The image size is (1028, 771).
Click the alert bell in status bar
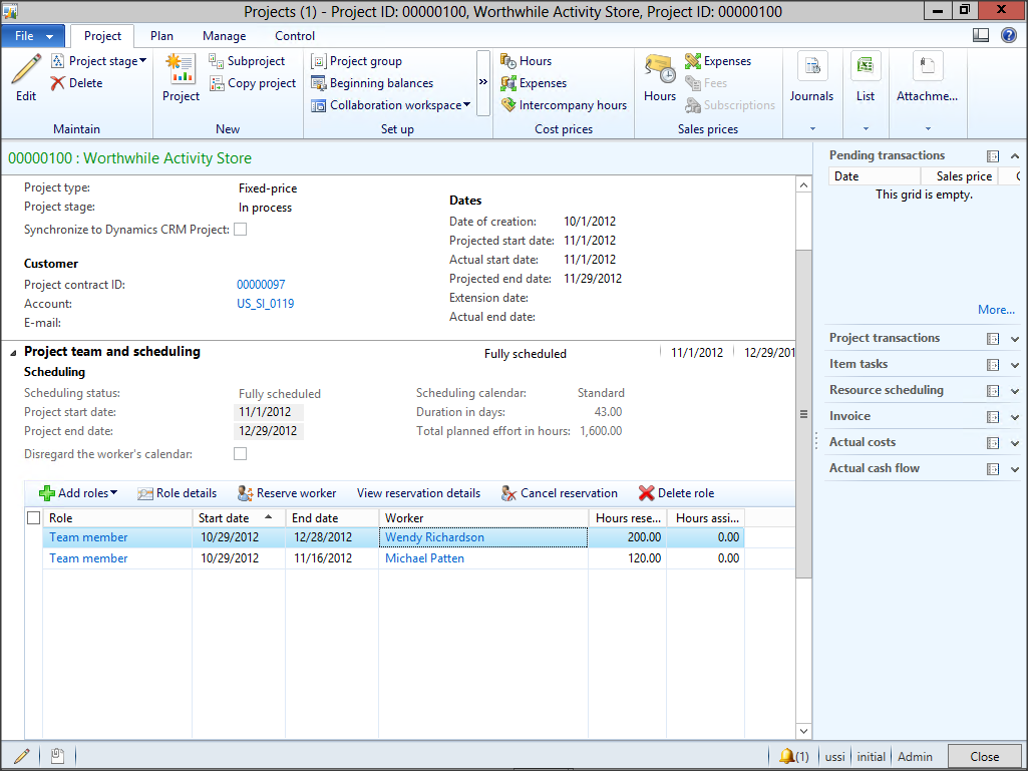coord(787,756)
